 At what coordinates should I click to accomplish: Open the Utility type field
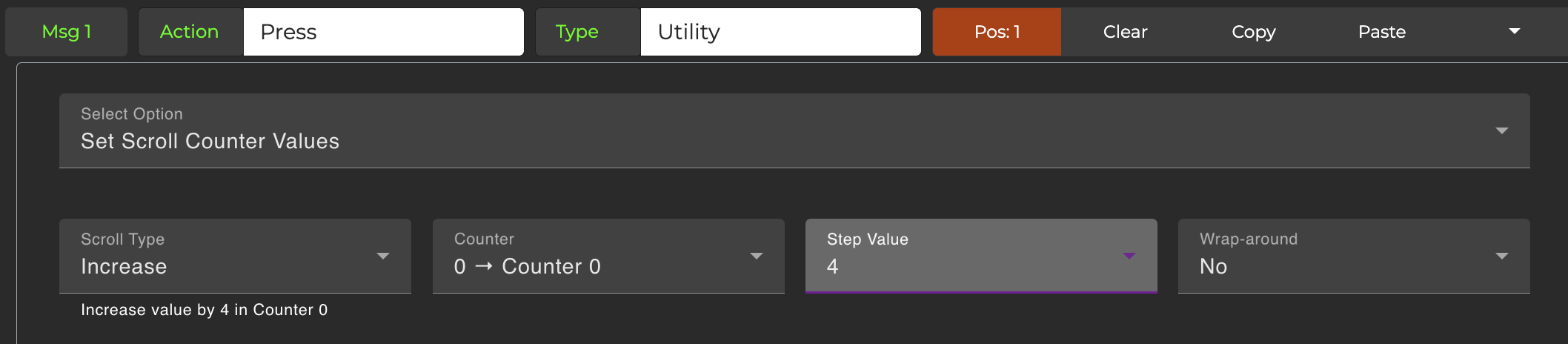click(x=780, y=32)
